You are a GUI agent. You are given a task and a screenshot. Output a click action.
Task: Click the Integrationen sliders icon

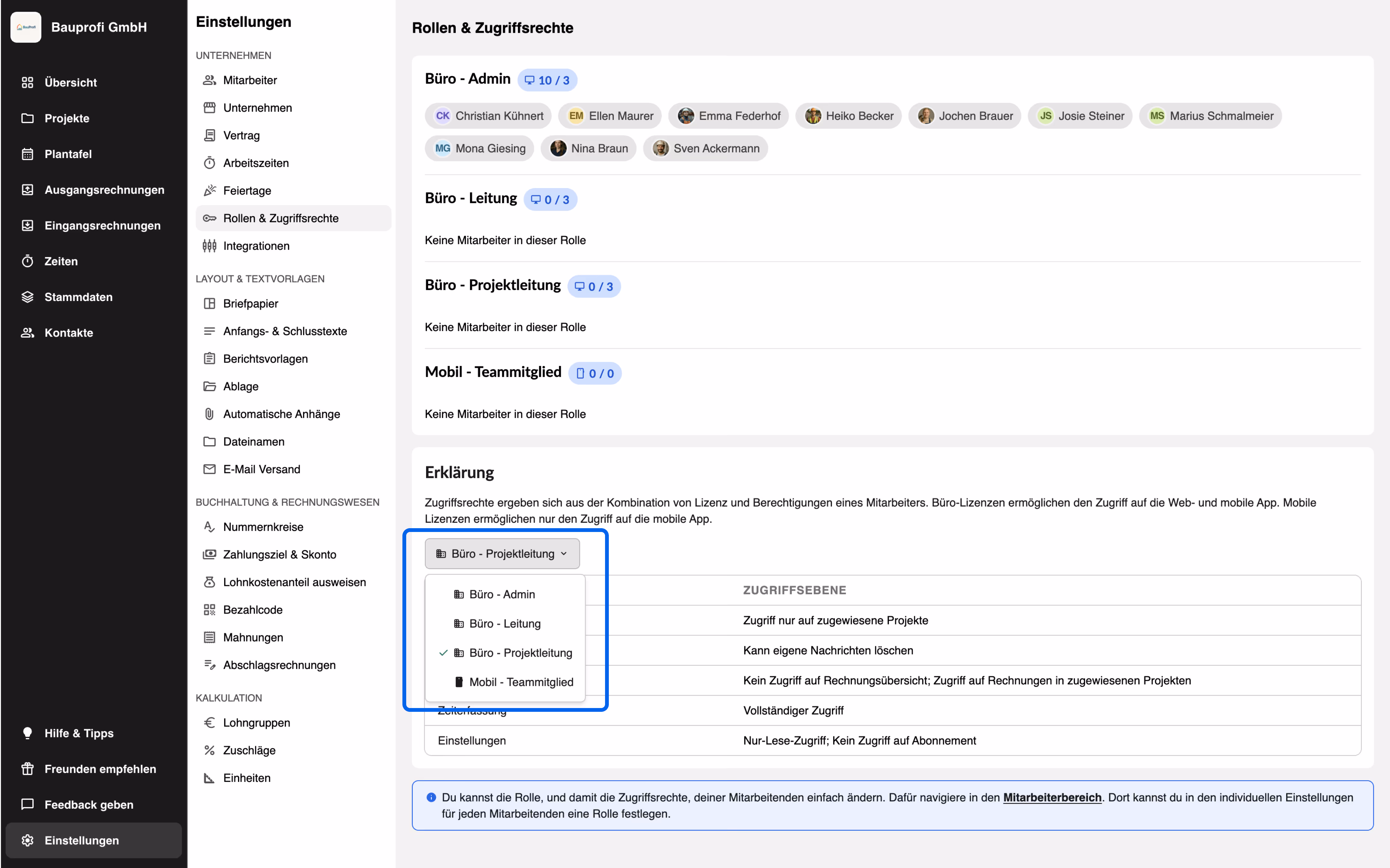click(x=210, y=246)
